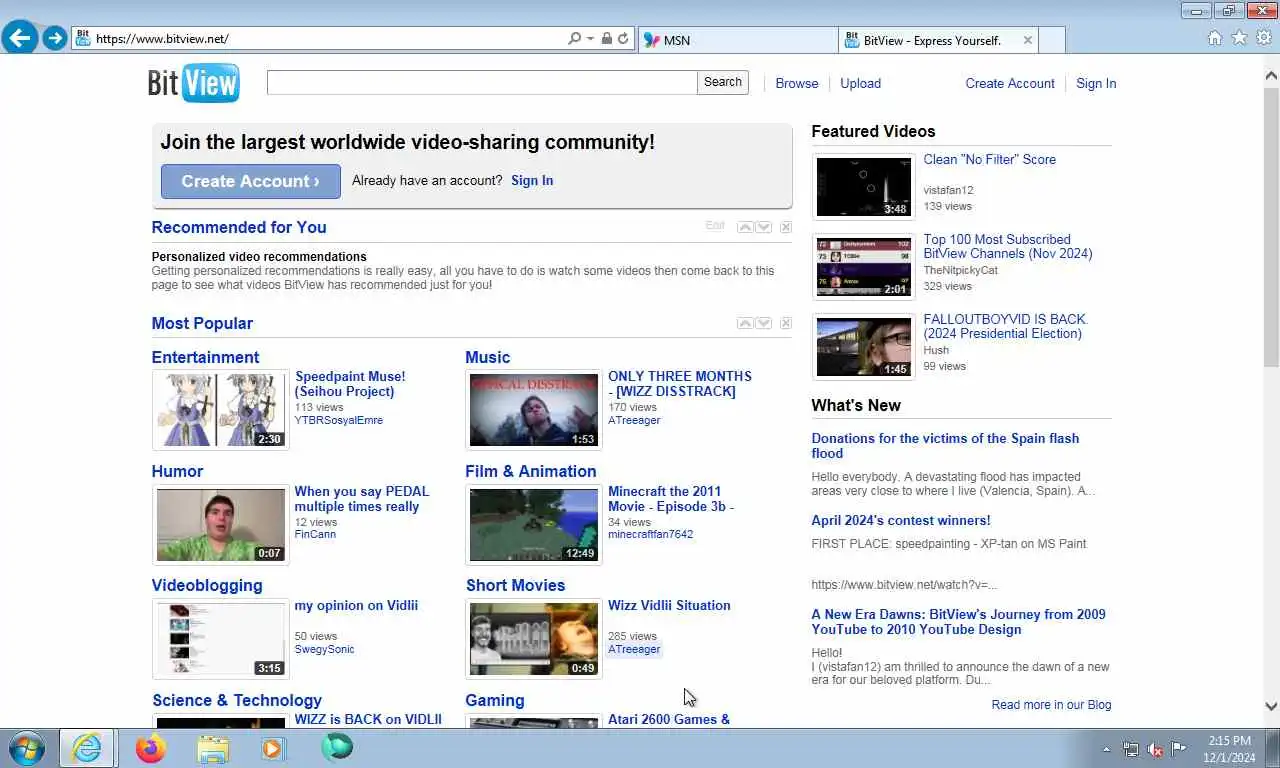This screenshot has width=1280, height=768.
Task: Open the Action Center flag icon
Action: tap(1179, 749)
